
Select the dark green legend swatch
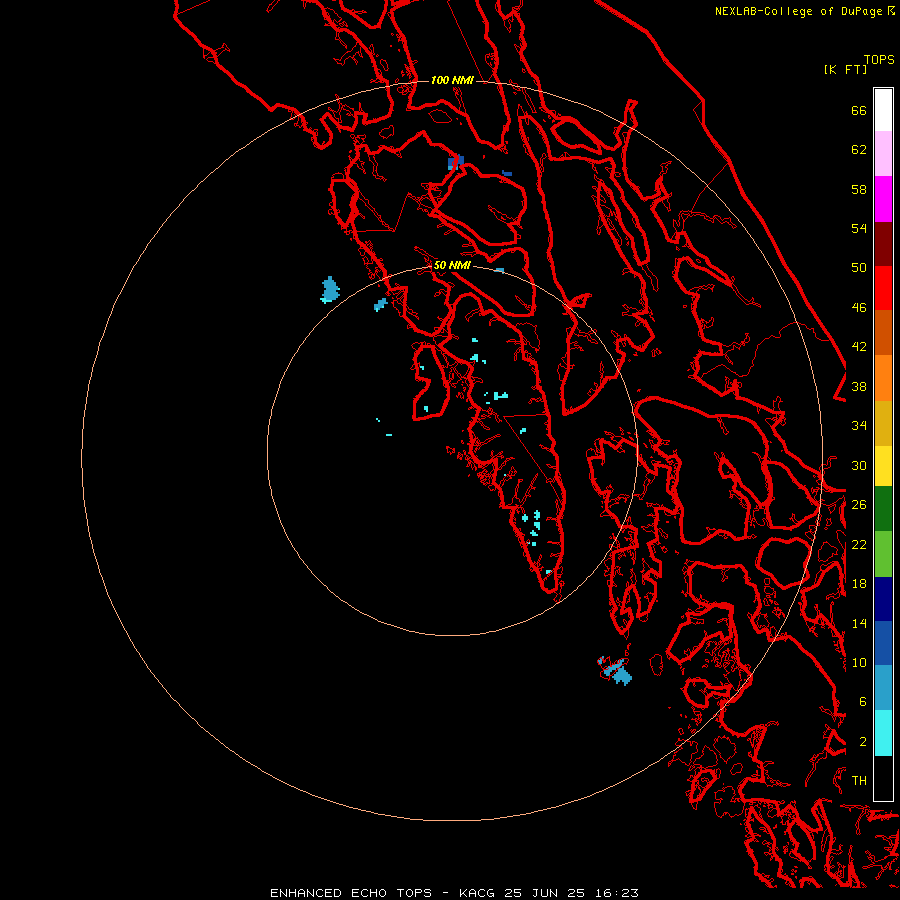(x=883, y=509)
